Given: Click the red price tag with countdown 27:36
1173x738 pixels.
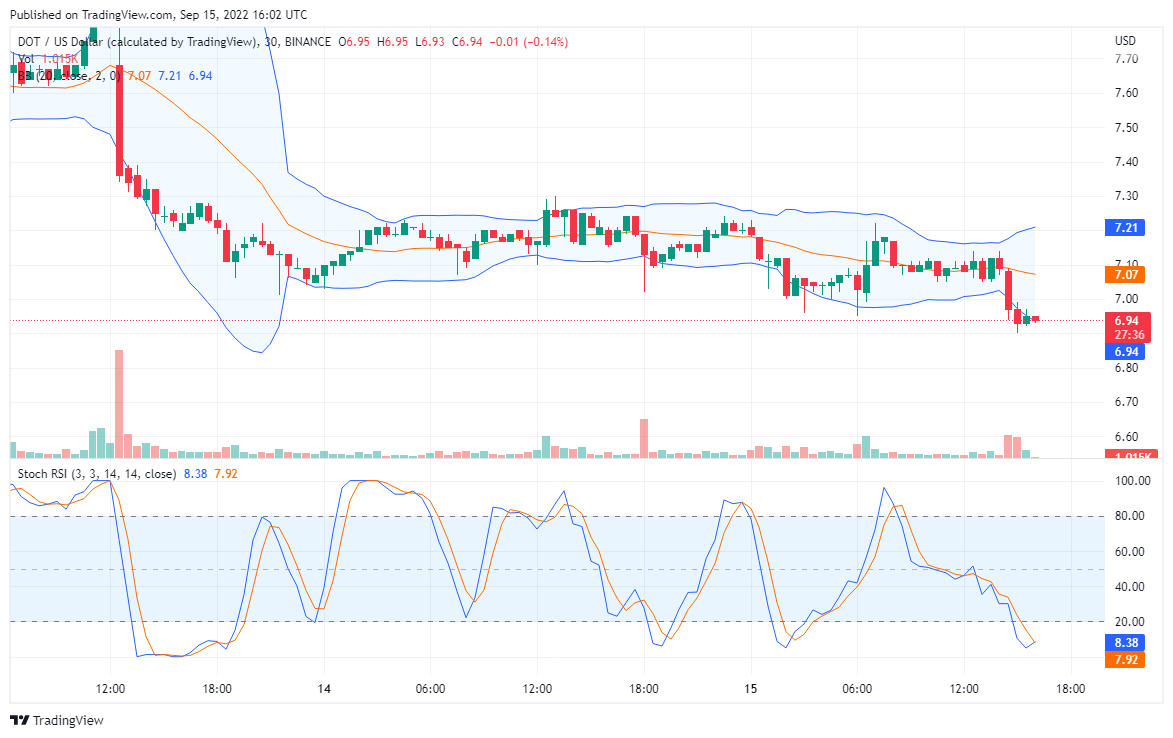Looking at the screenshot, I should pos(1127,328).
